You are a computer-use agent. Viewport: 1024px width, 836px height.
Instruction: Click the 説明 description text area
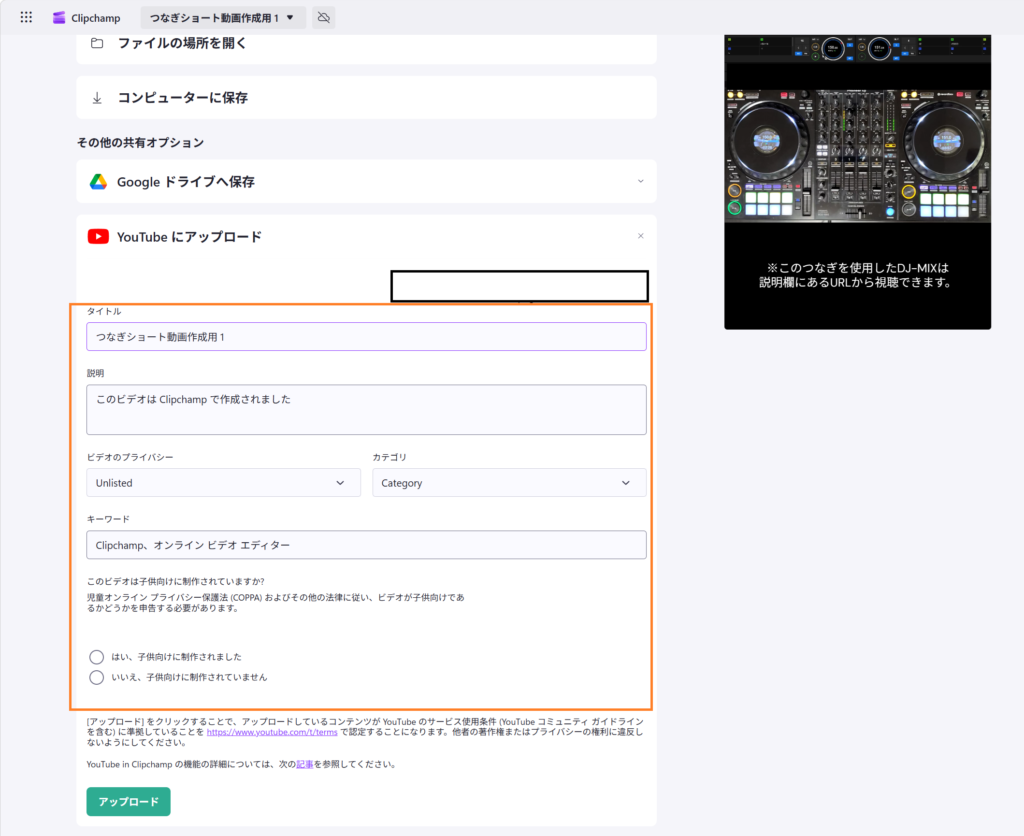[x=366, y=410]
